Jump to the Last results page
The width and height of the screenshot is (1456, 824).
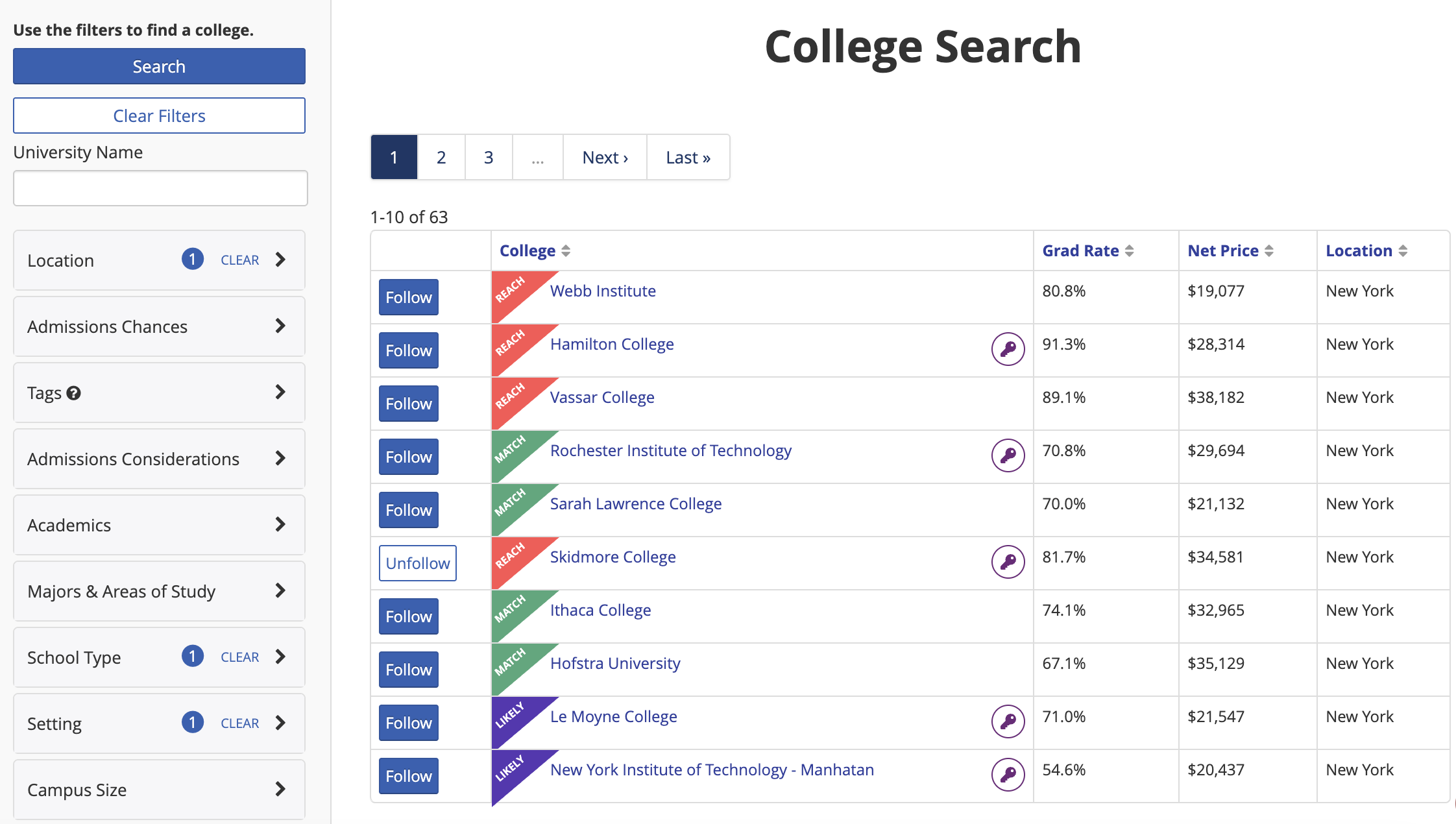[x=688, y=157]
